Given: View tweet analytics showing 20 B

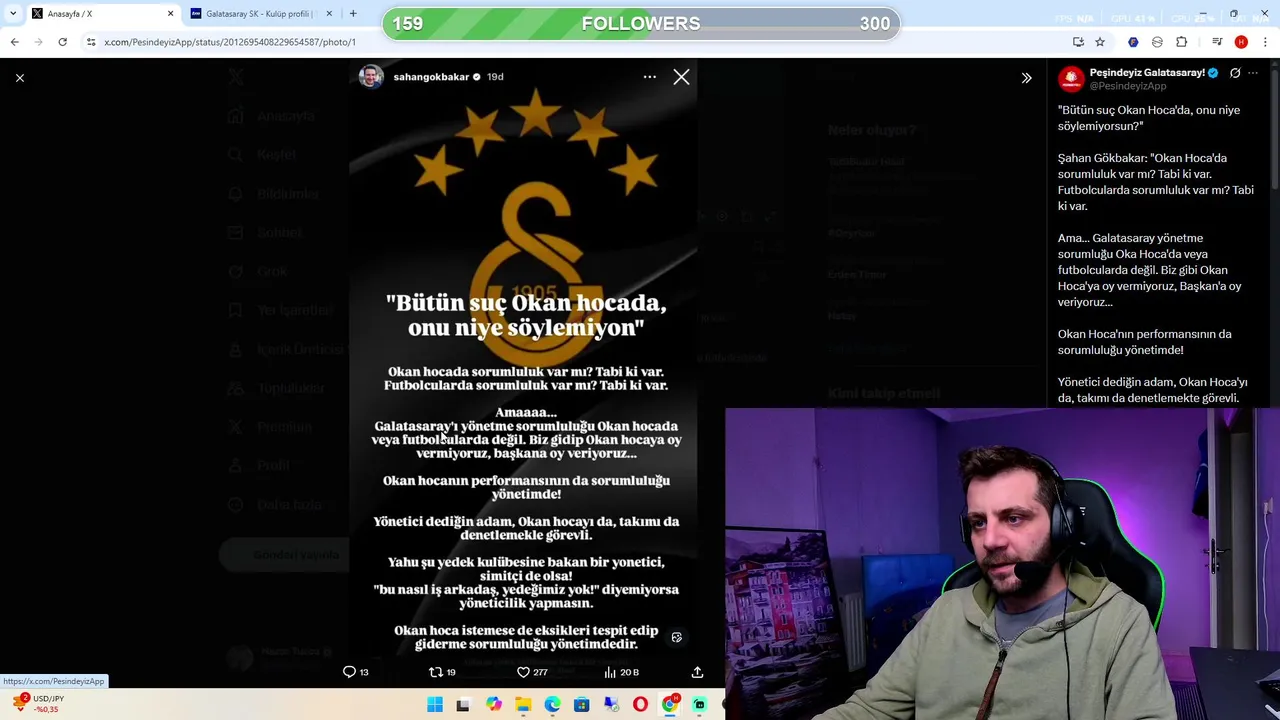Looking at the screenshot, I should click(x=621, y=672).
